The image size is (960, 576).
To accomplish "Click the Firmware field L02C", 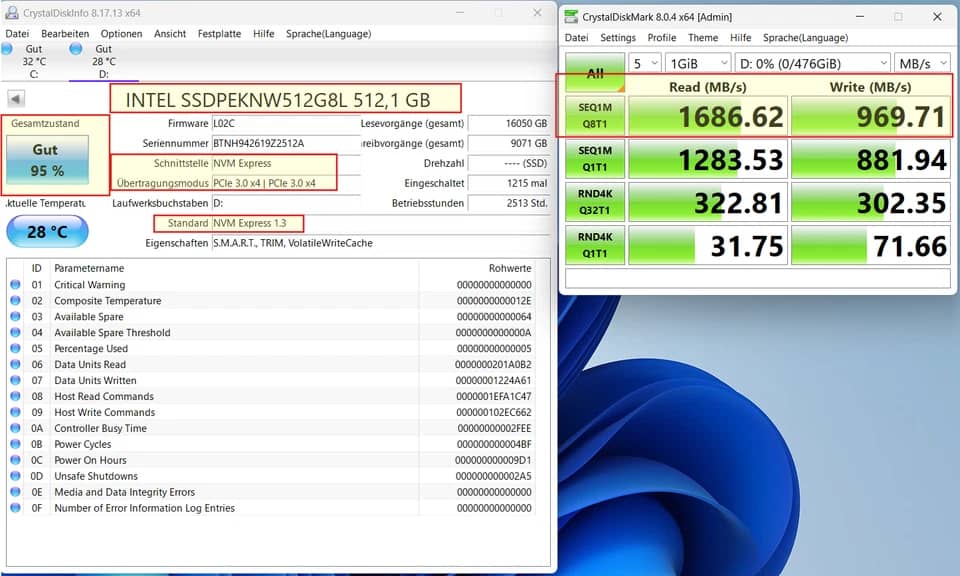I will [x=286, y=123].
